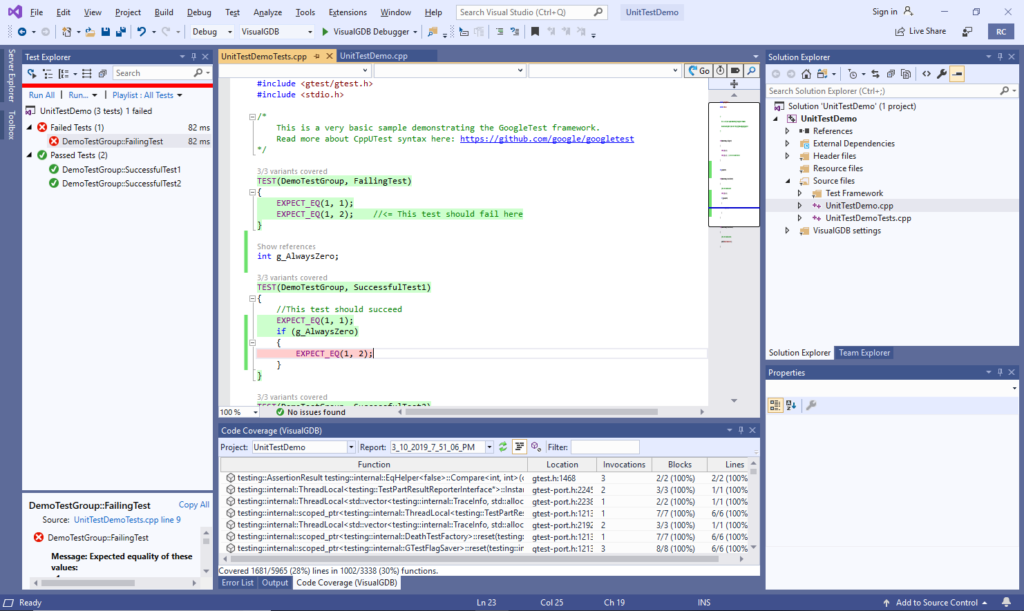Click Sync with Active Document icon
This screenshot has width=1024, height=611.
(874, 73)
